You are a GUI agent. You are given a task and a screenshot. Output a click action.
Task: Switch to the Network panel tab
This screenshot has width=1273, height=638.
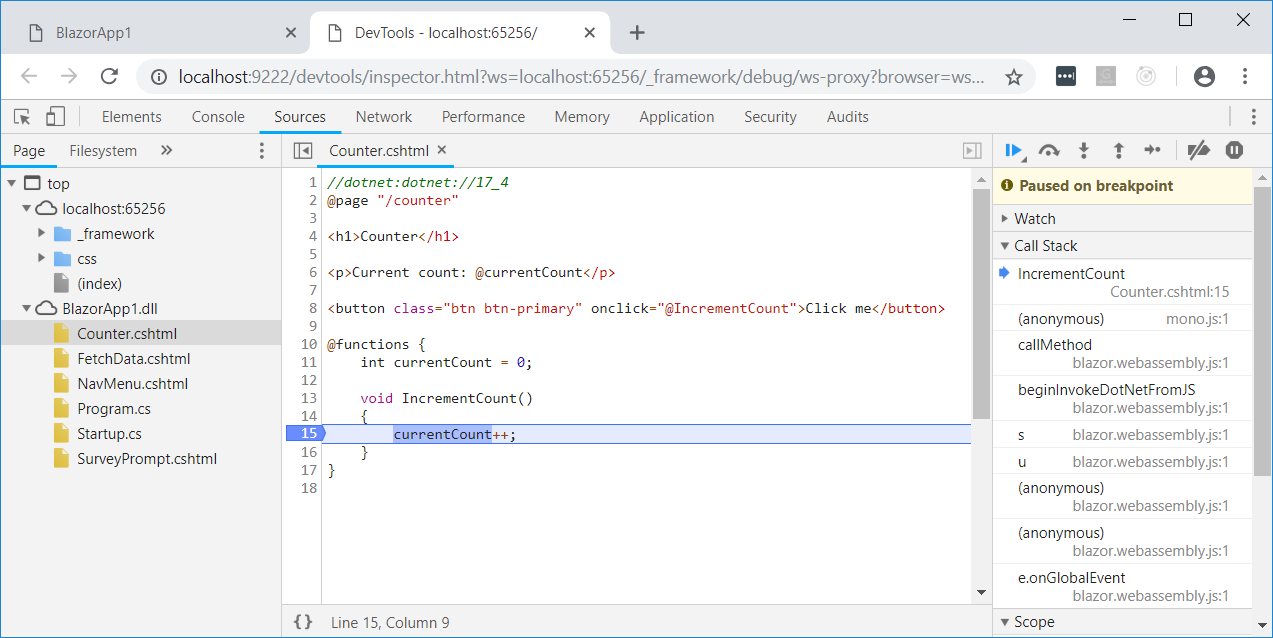click(x=383, y=116)
